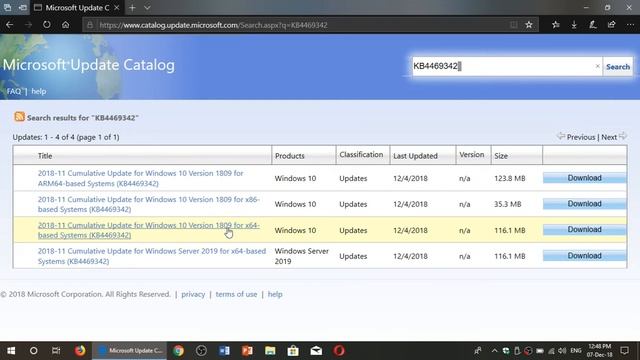640x360 pixels.
Task: Open the terms of use footer link
Action: pos(236,294)
